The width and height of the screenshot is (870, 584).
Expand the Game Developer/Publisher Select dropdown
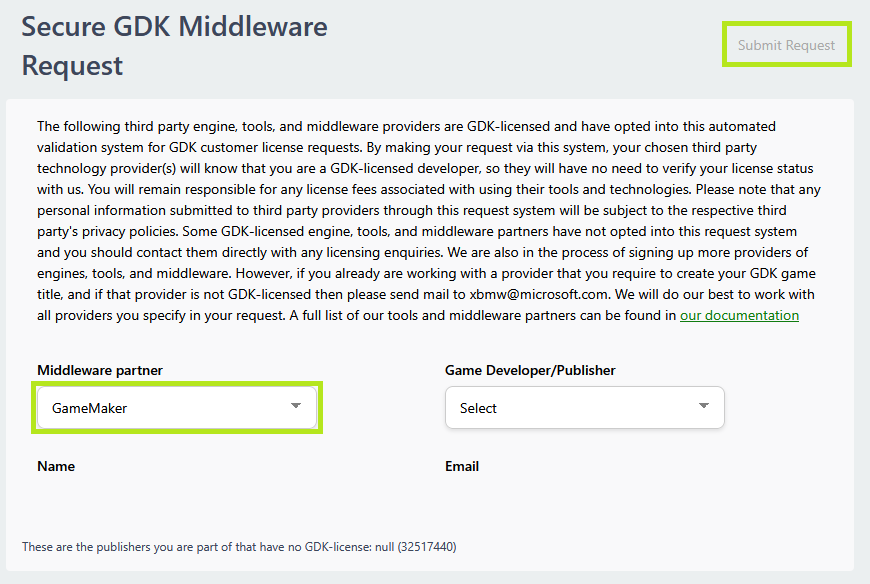(585, 408)
